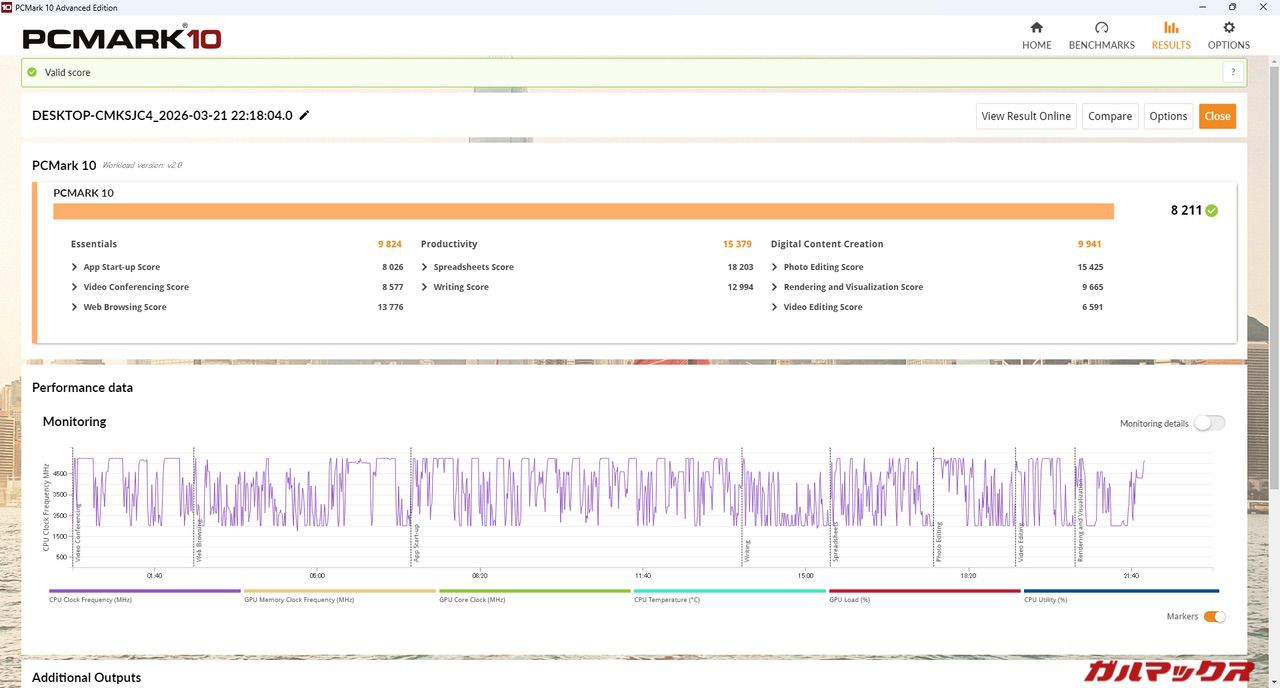This screenshot has height=688, width=1280.
Task: Open the Home section icon
Action: point(1036,28)
